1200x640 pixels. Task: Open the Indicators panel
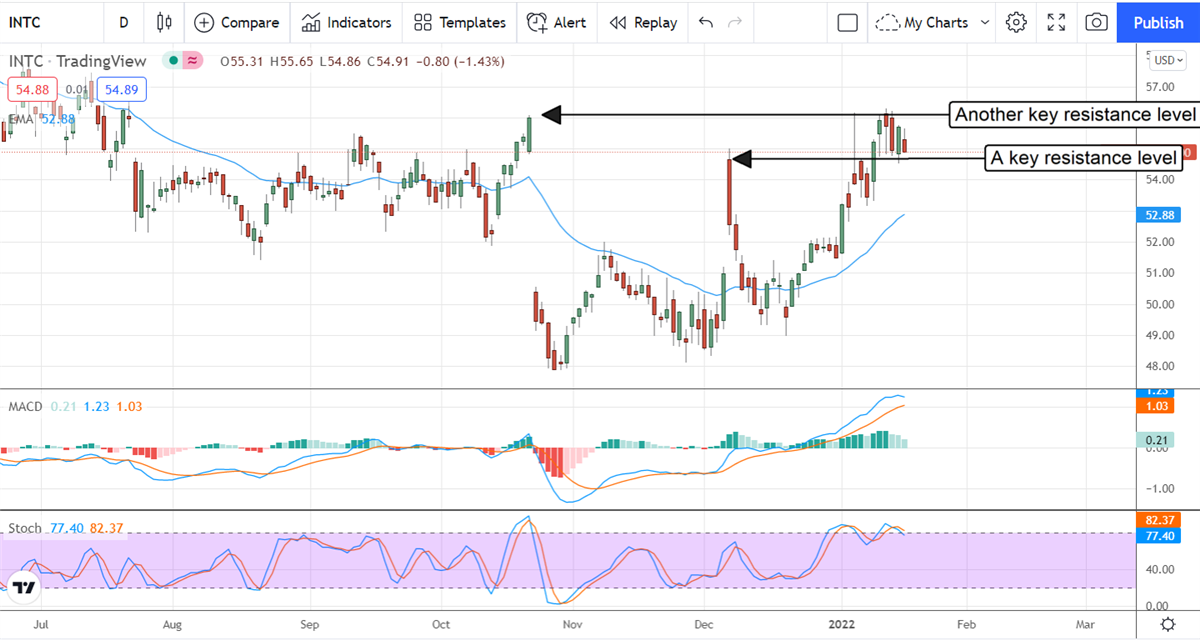(x=346, y=22)
